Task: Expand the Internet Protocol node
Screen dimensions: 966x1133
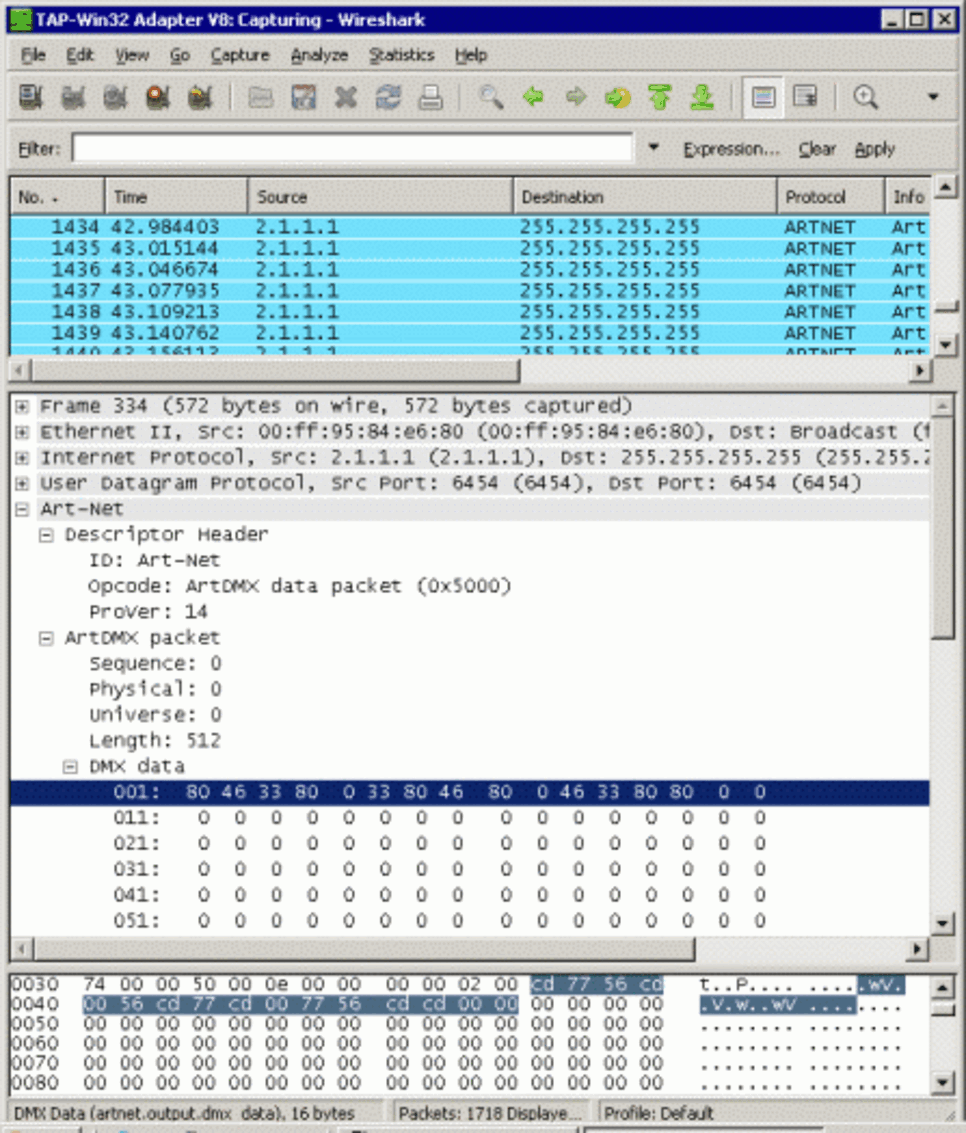Action: (x=22, y=458)
